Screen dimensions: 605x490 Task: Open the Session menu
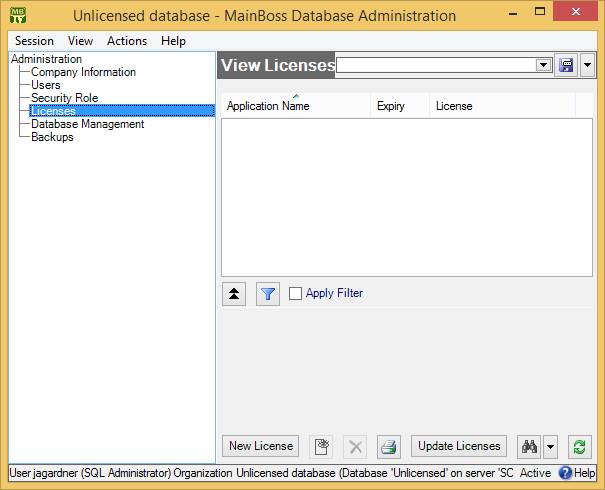click(34, 41)
